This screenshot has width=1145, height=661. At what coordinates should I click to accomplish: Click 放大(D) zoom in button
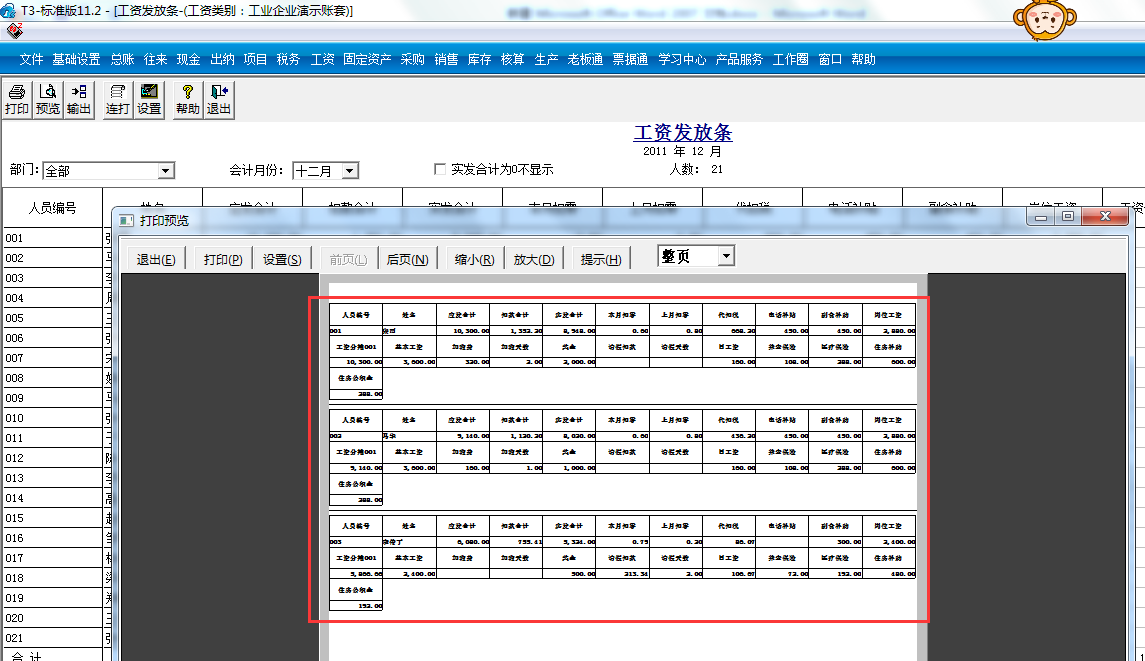pos(534,259)
